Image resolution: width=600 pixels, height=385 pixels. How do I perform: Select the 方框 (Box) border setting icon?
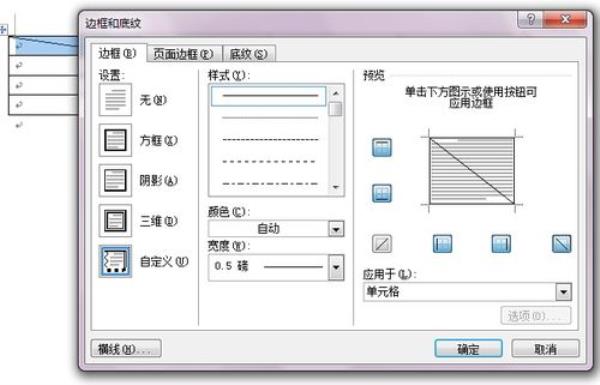coord(115,140)
